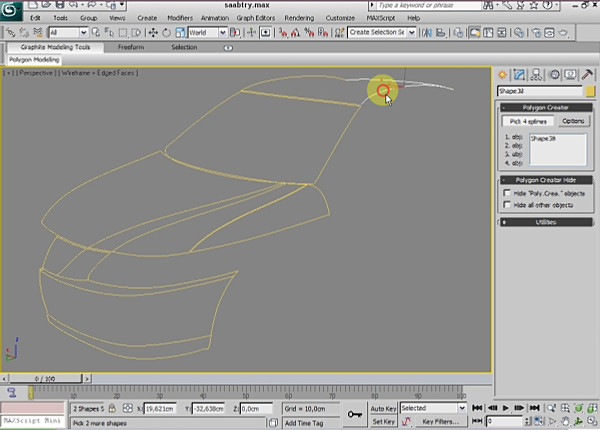Open the Manage Layers icon

pyautogui.click(x=458, y=33)
